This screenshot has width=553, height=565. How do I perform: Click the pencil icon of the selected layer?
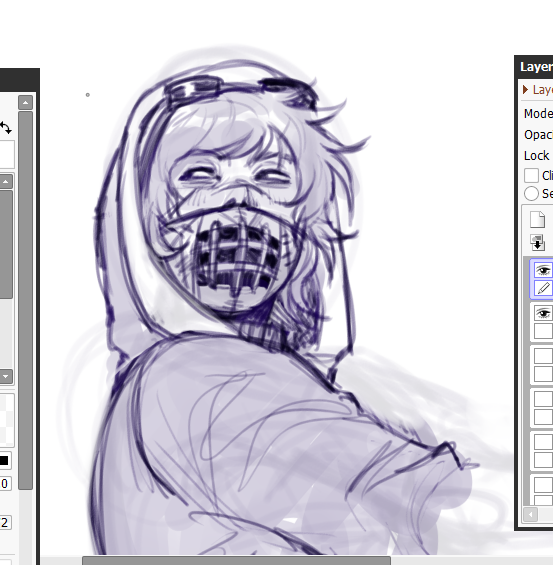[x=543, y=288]
